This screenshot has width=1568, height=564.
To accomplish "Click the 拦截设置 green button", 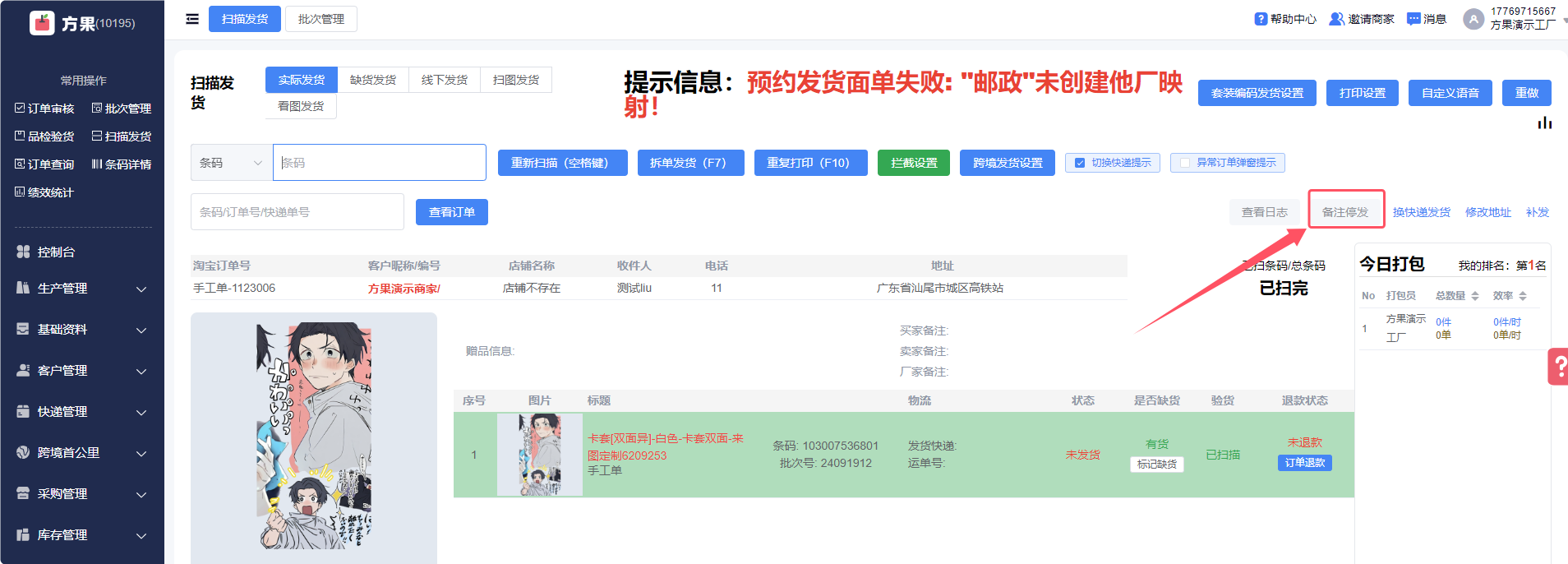I will coord(913,163).
